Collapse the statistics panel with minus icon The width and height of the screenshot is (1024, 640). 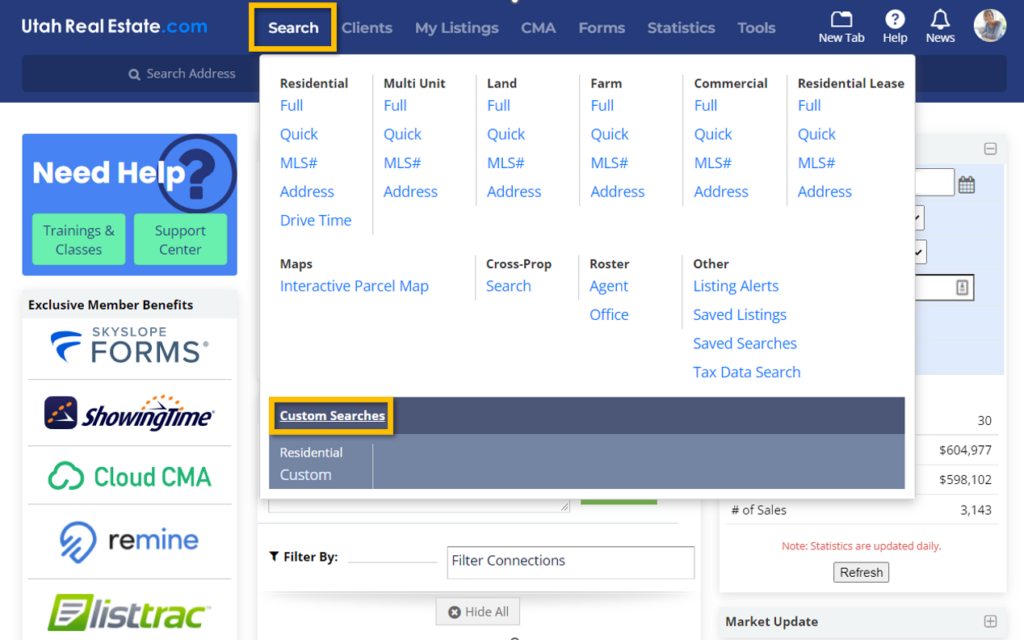coord(990,149)
